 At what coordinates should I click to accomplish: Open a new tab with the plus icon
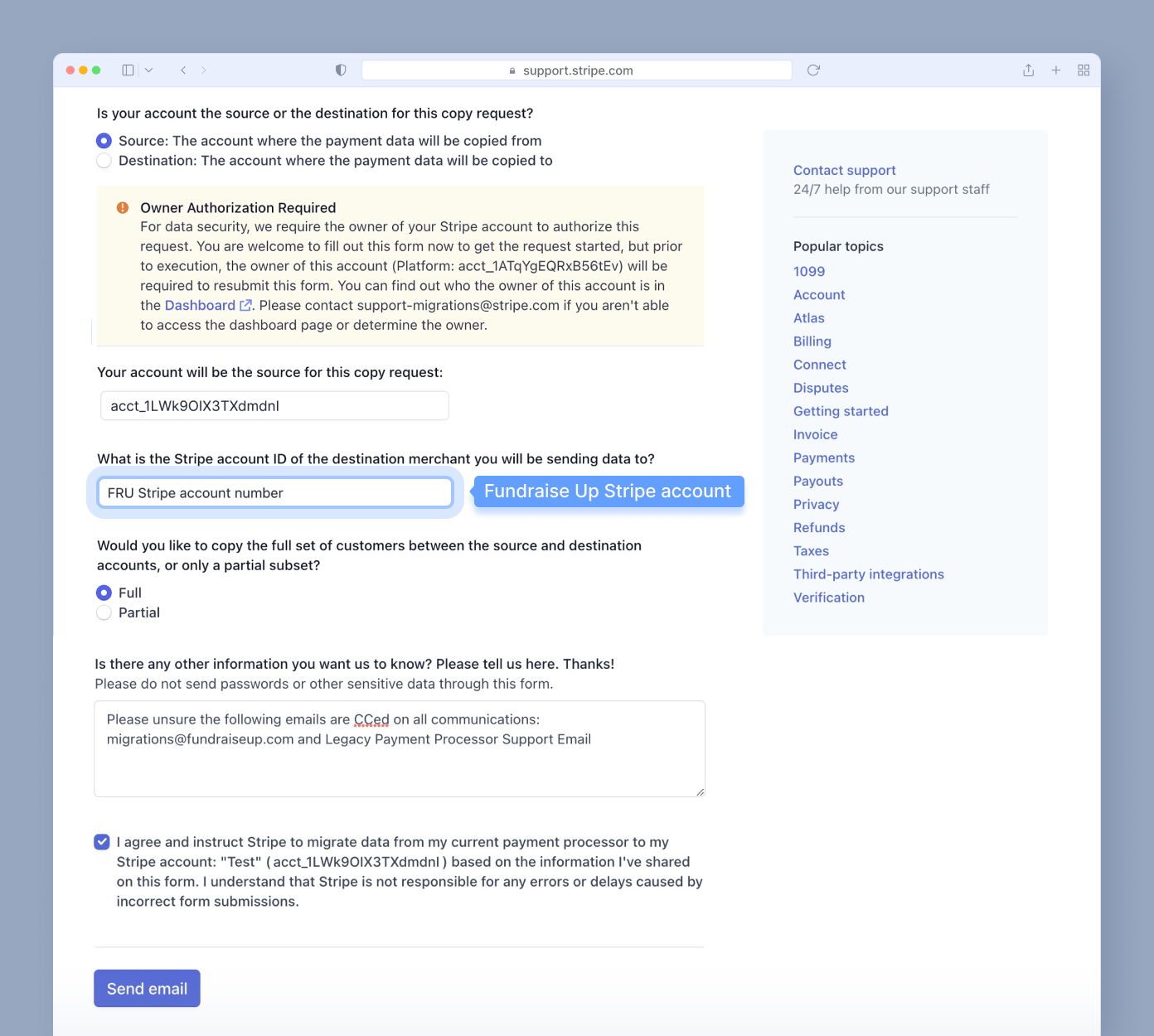tap(1056, 70)
